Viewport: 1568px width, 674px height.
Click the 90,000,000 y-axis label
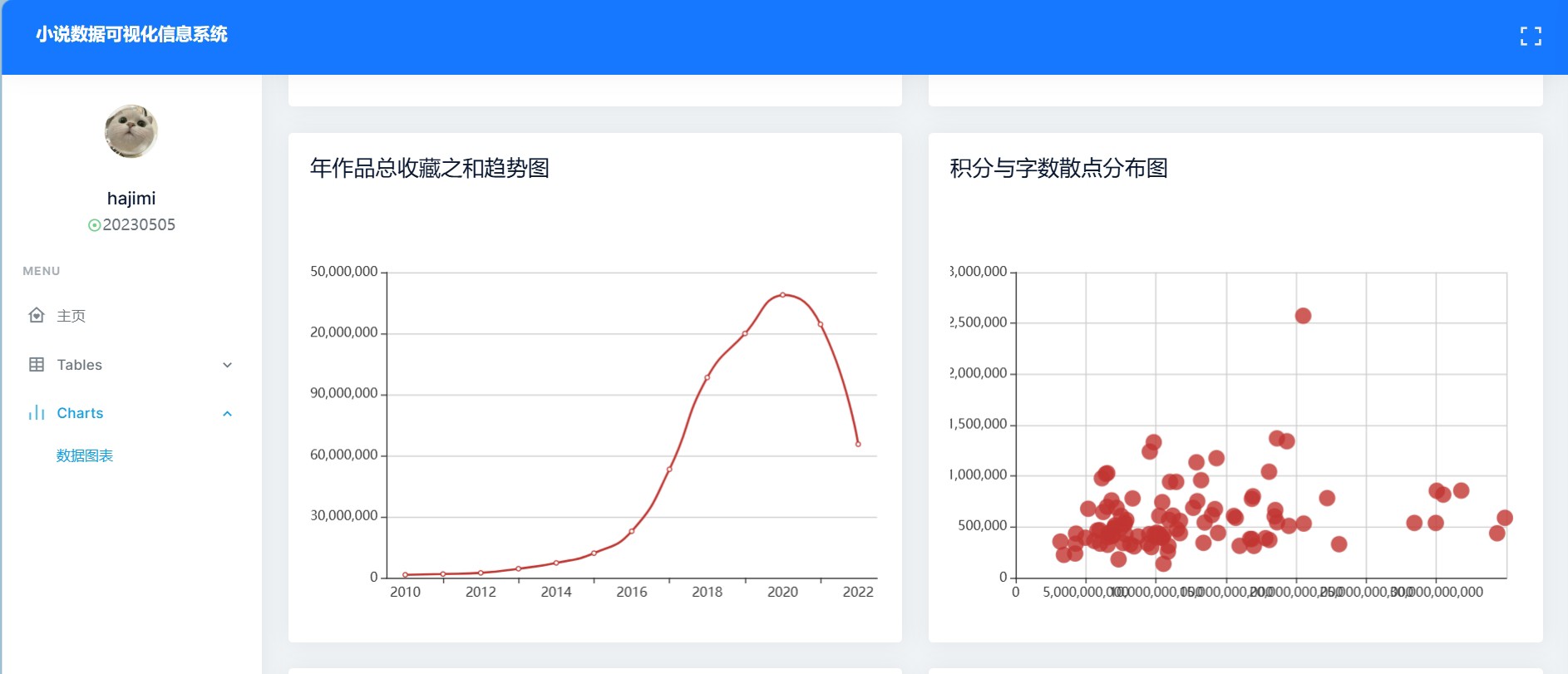click(x=344, y=393)
